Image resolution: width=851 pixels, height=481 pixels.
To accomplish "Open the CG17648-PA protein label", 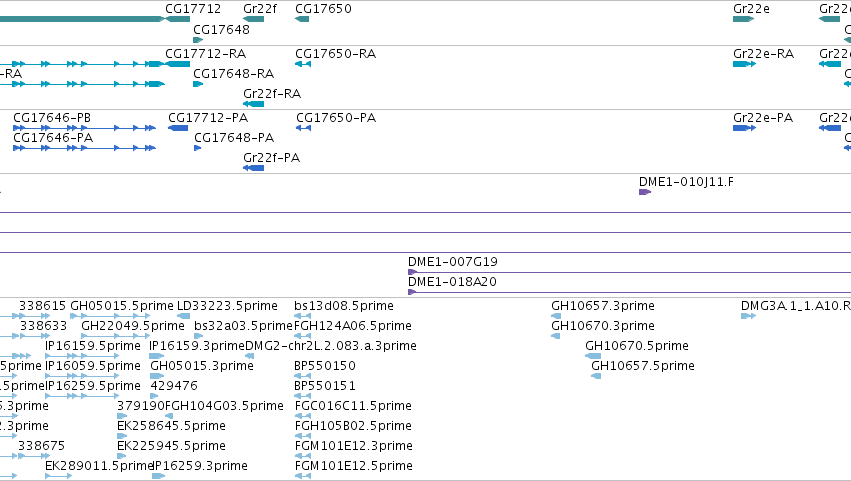I will click(x=234, y=138).
